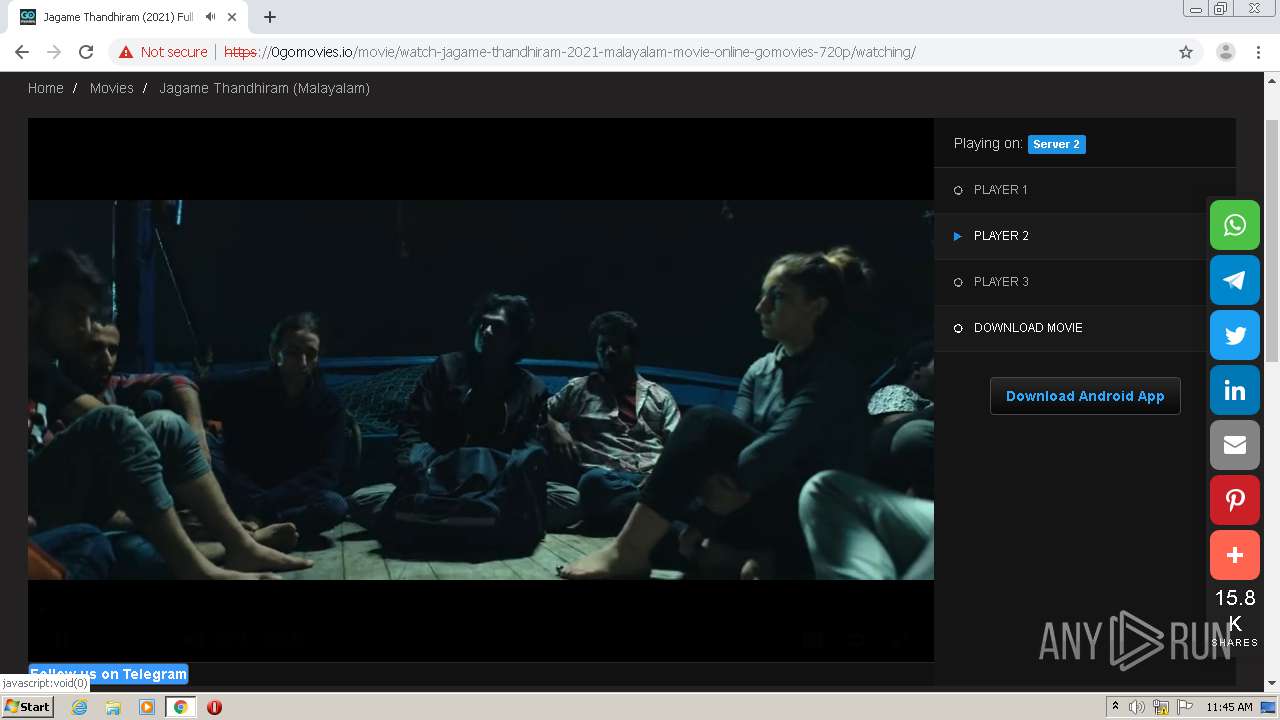The width and height of the screenshot is (1280, 720).
Task: Share the movie on LinkedIn
Action: (1235, 390)
